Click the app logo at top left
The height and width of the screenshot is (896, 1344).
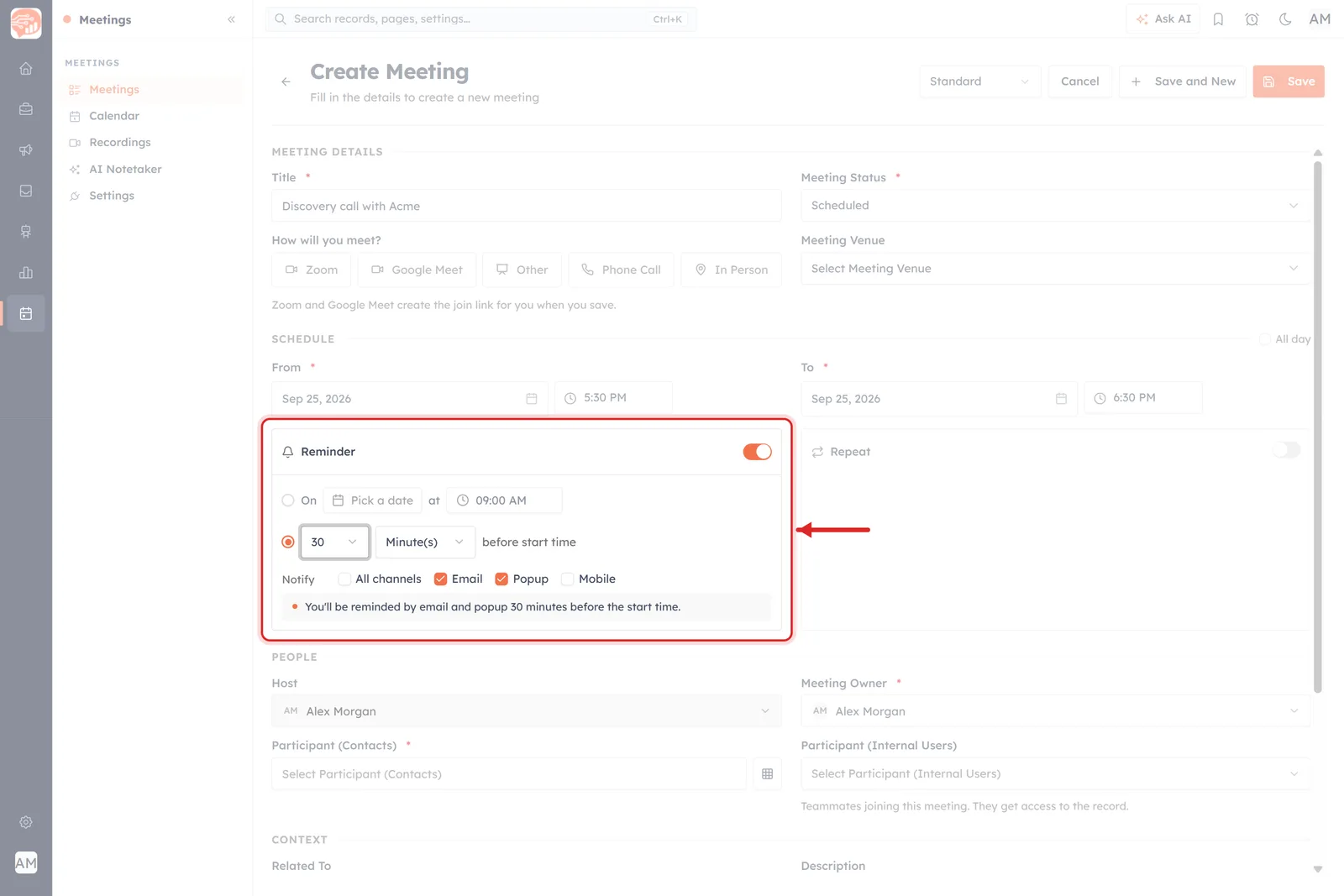point(26,23)
